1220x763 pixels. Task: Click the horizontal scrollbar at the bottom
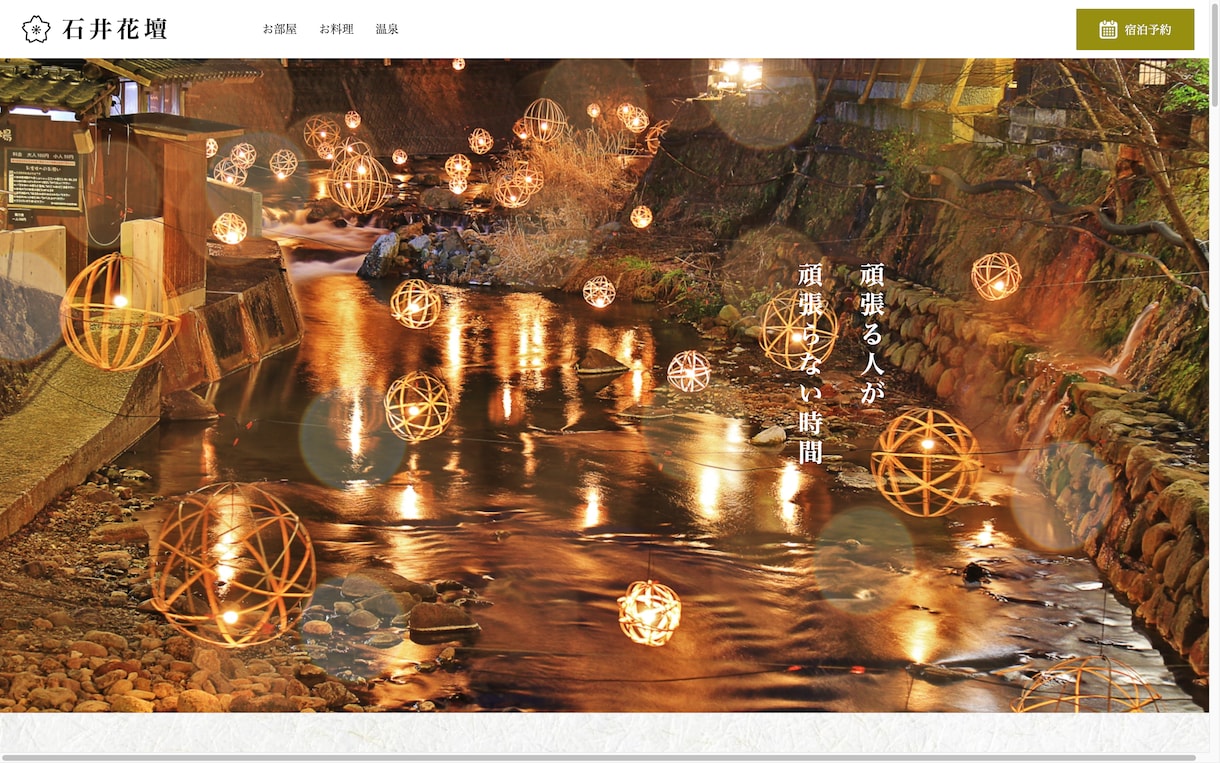click(600, 758)
